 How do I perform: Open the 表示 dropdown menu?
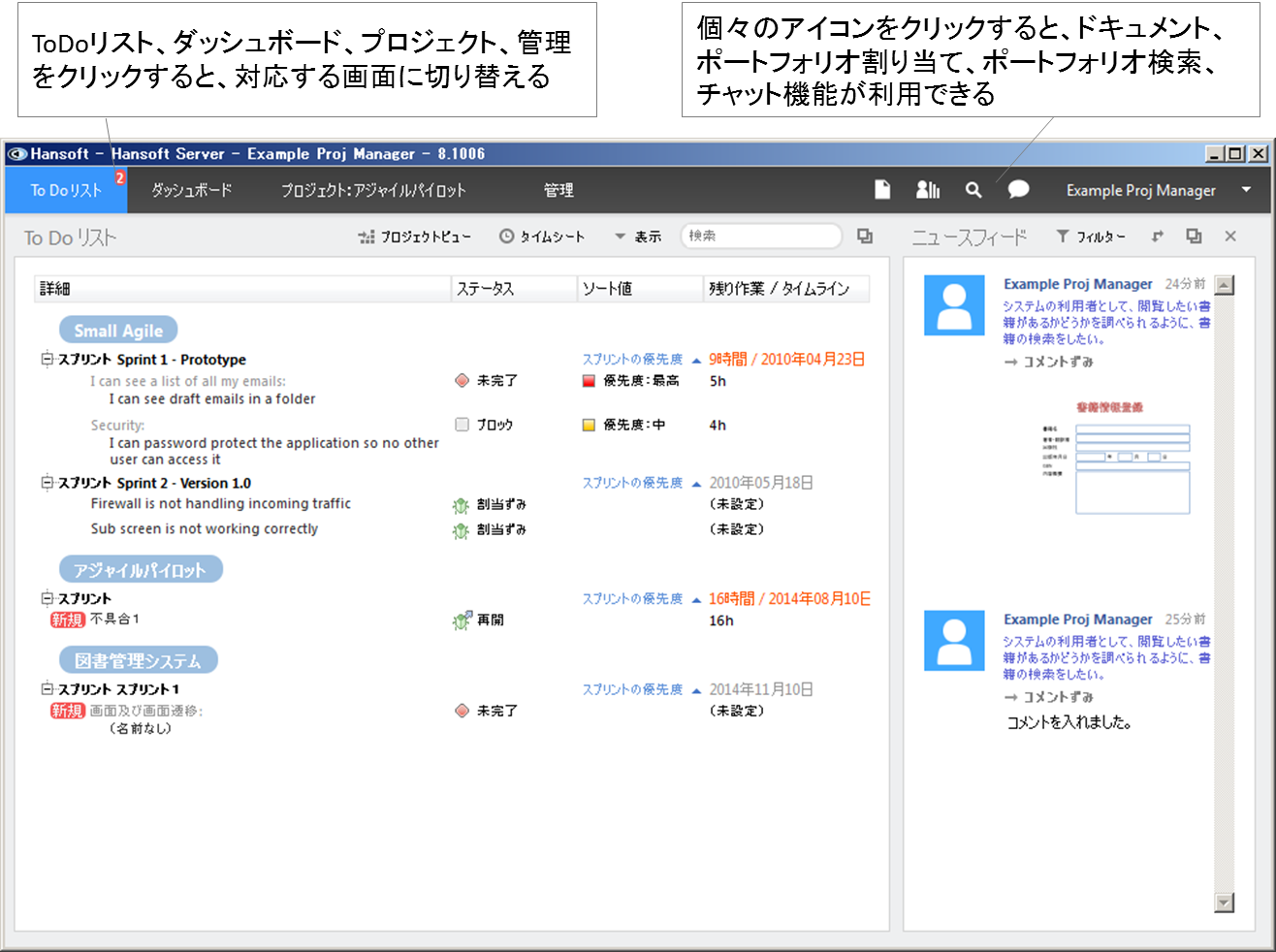638,237
